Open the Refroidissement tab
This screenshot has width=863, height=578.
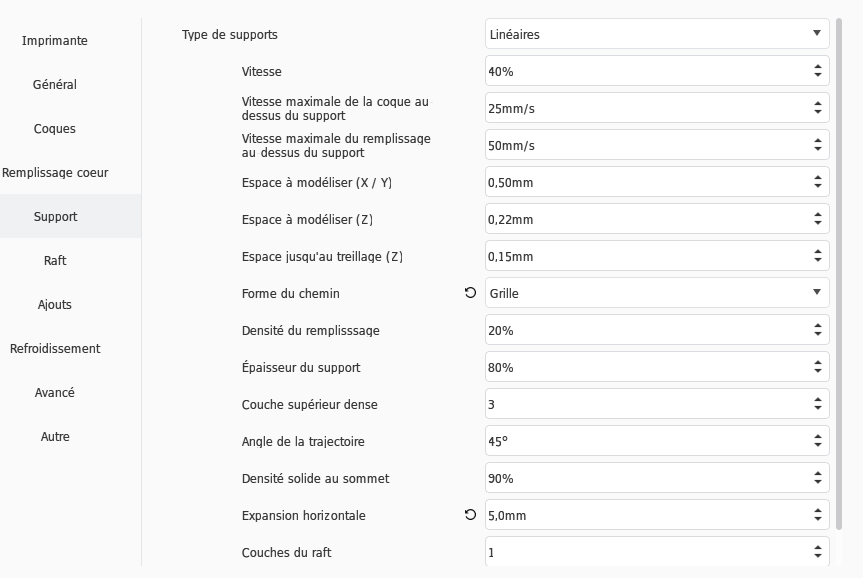pyautogui.click(x=55, y=349)
